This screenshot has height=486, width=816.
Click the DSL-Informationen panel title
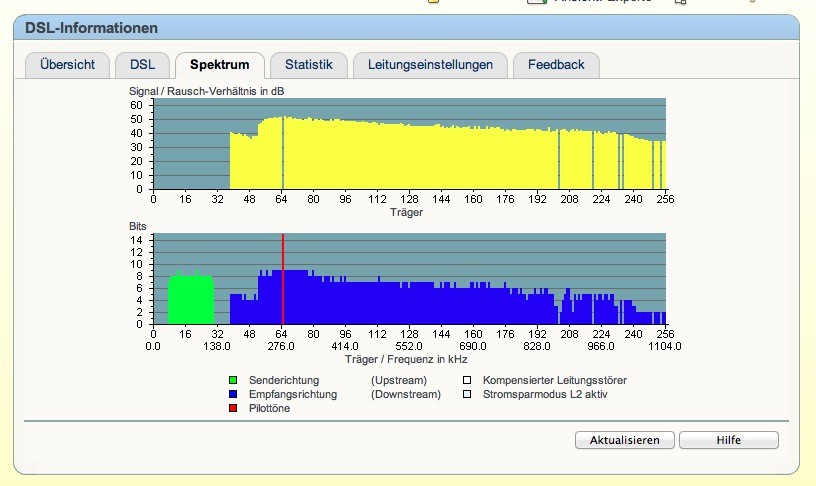[91, 28]
